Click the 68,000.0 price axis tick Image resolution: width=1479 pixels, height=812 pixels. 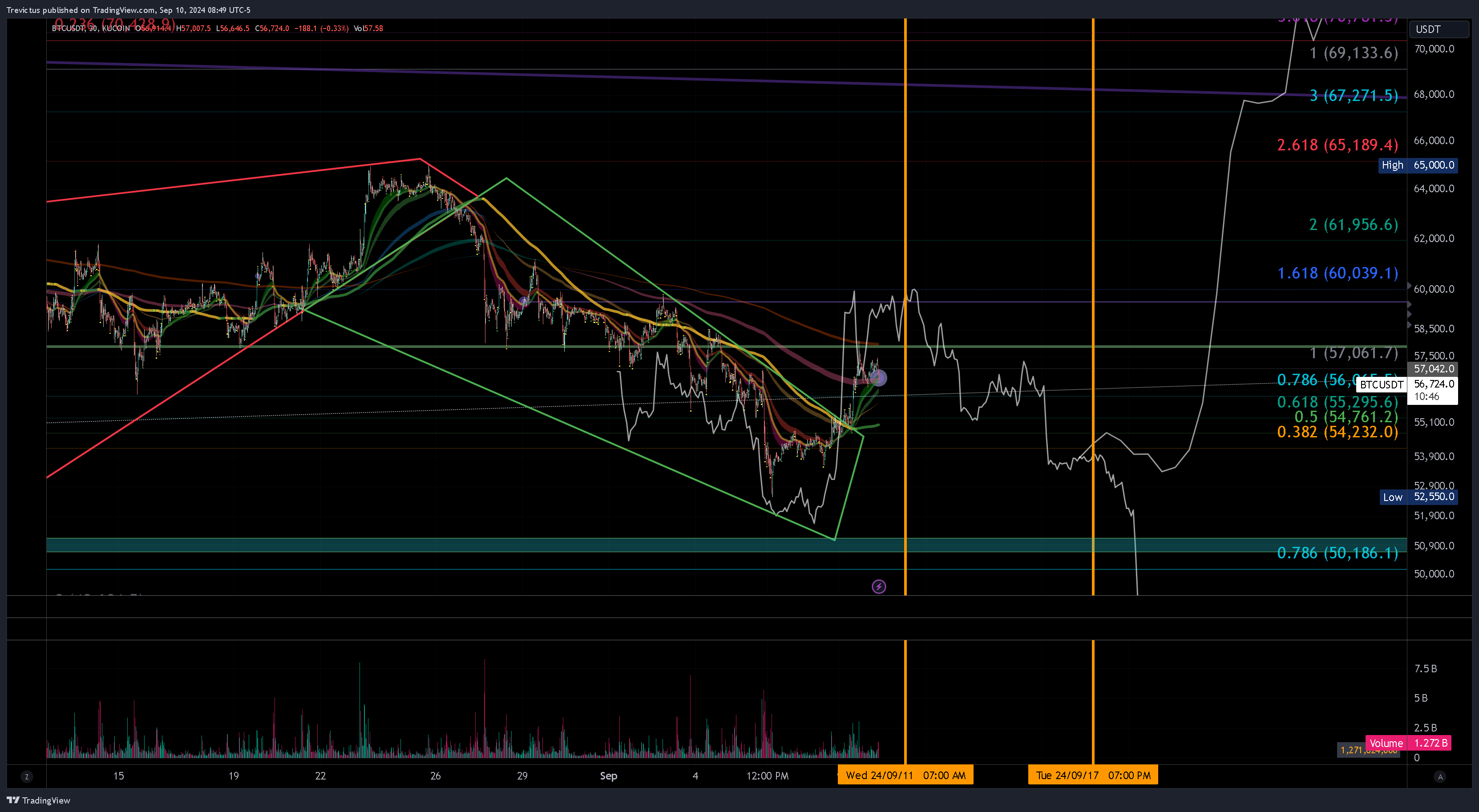pyautogui.click(x=1434, y=94)
